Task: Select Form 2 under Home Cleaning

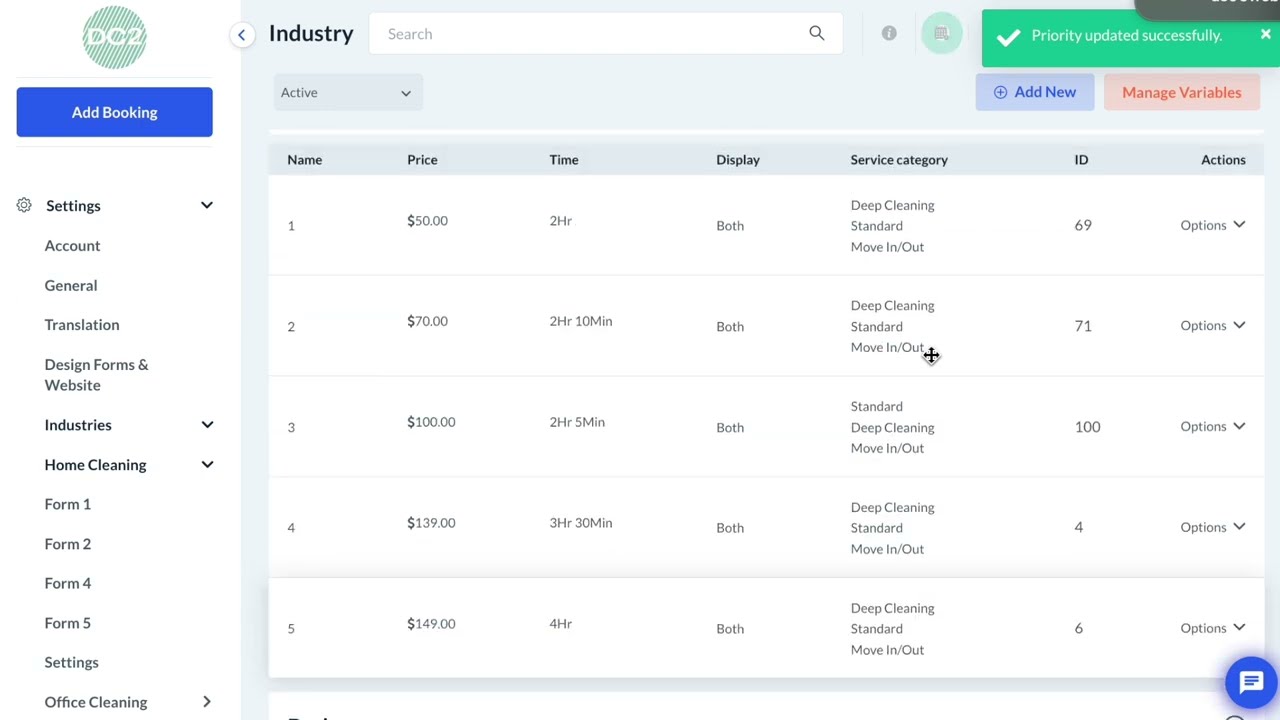Action: [x=68, y=544]
